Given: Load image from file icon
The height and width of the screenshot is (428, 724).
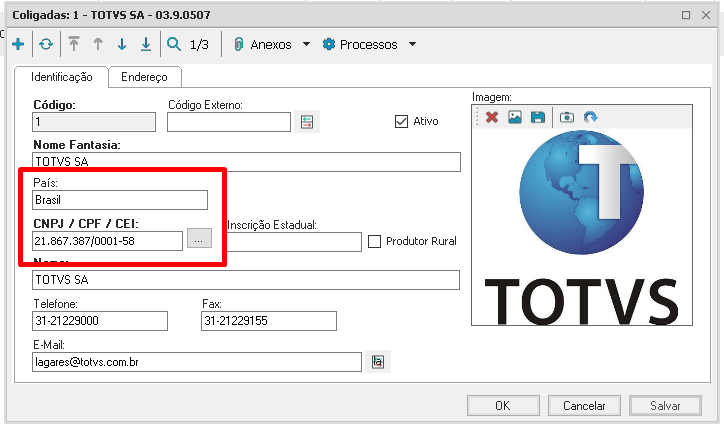Looking at the screenshot, I should 515,117.
